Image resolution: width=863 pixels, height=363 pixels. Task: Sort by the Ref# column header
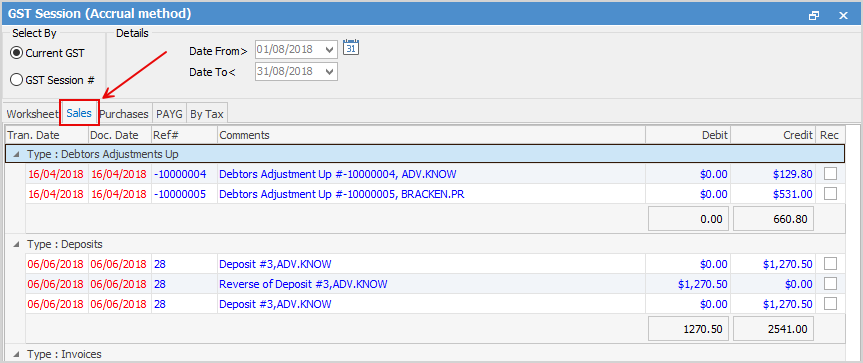coord(184,135)
